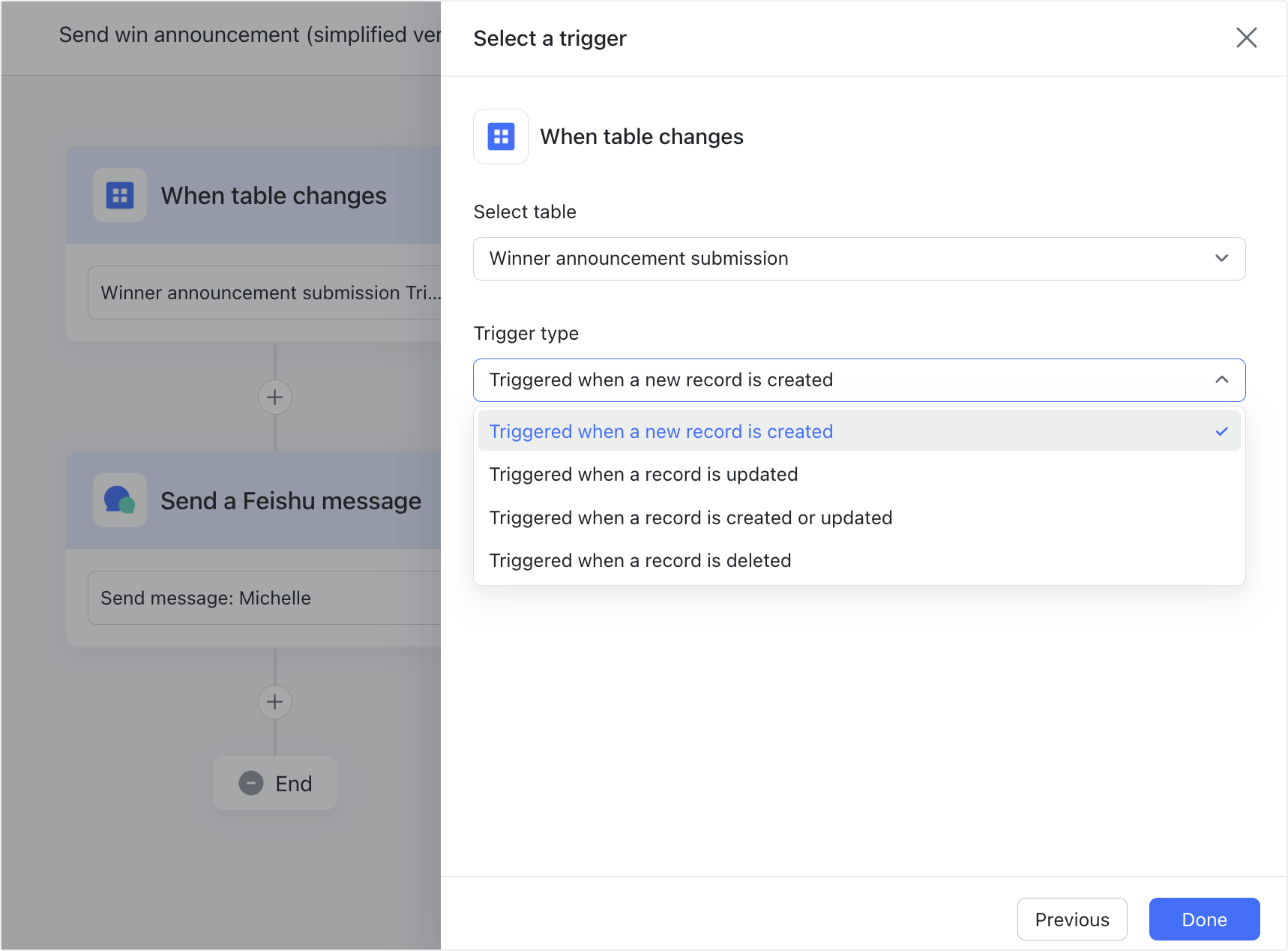Click the Done button
The width and height of the screenshot is (1288, 951).
tap(1203, 919)
